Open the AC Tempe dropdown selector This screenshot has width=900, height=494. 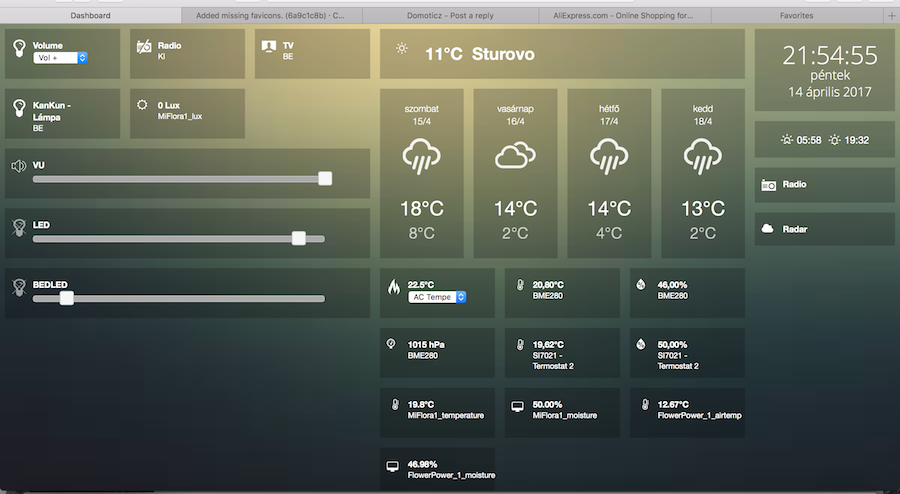438,297
